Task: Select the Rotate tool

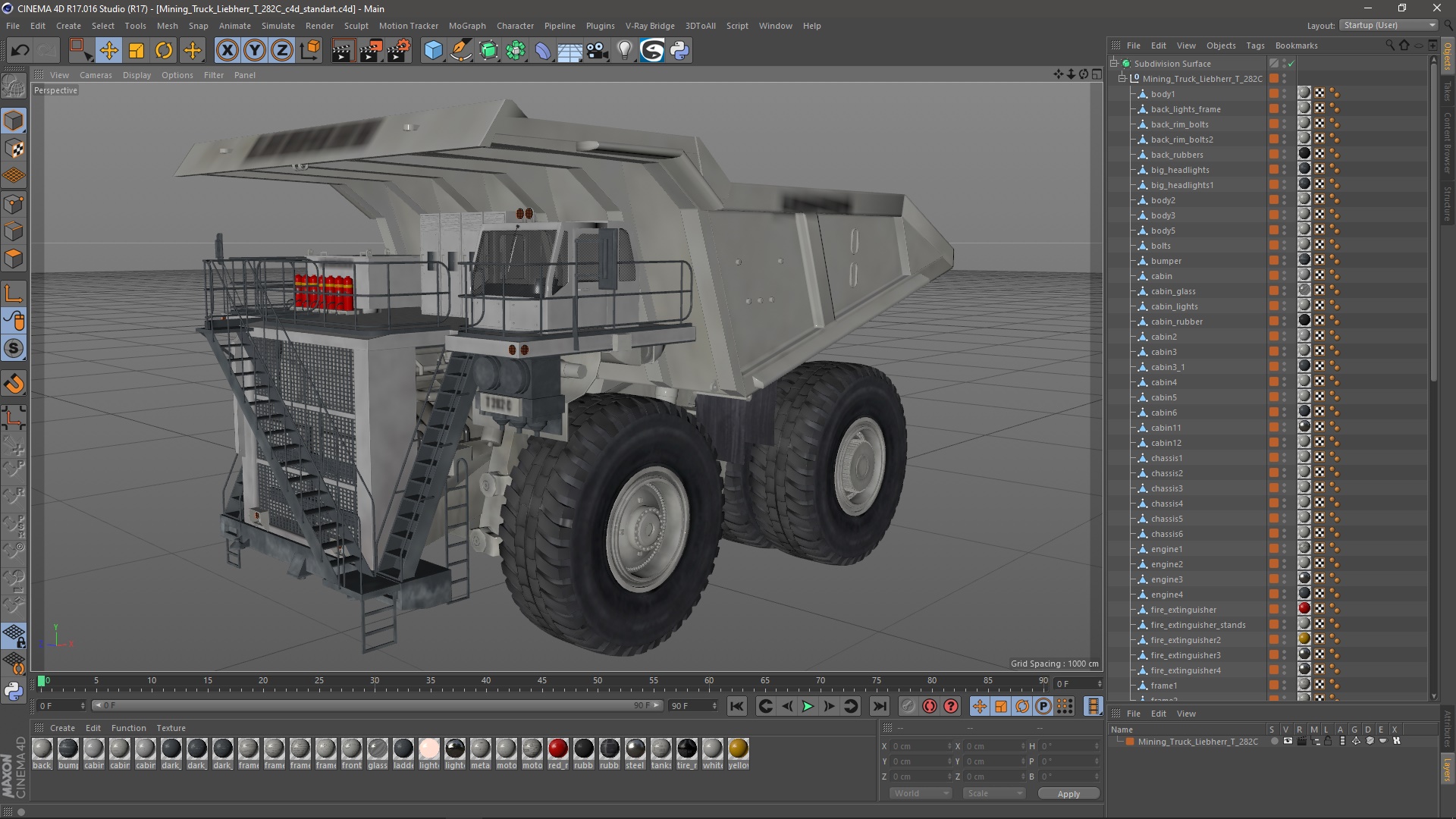Action: click(x=164, y=51)
